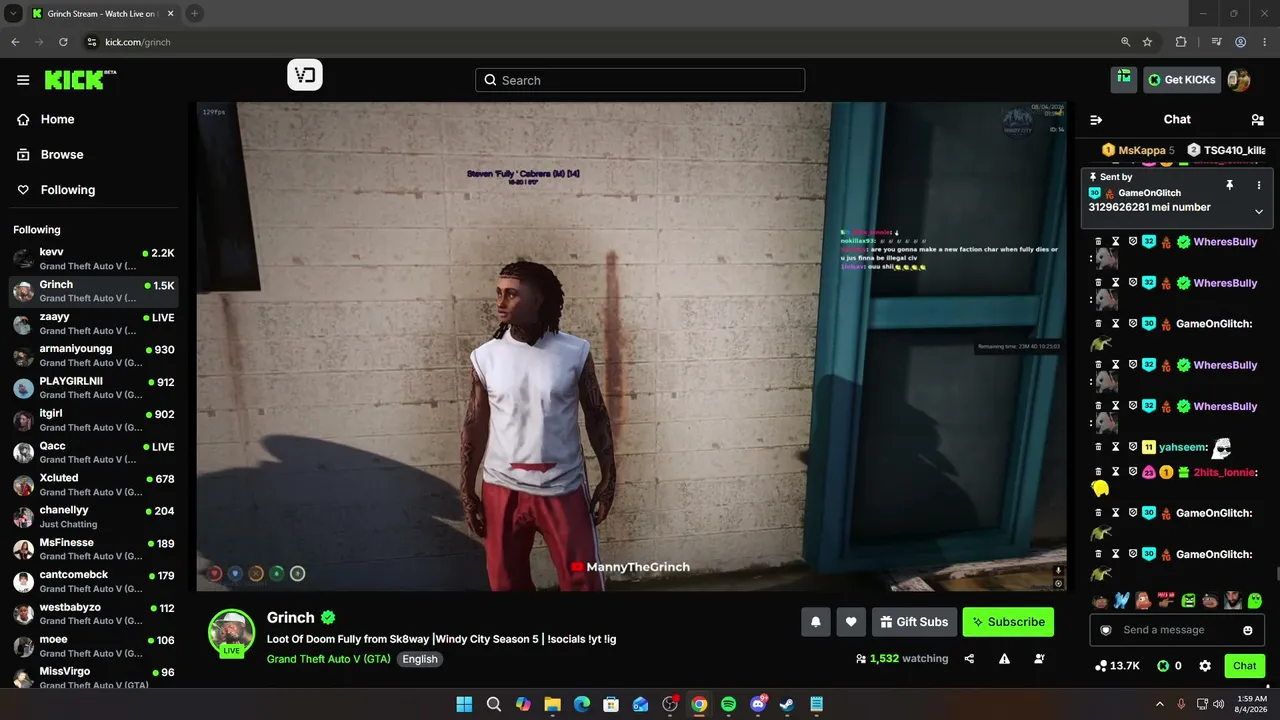Send message with green Chat button
This screenshot has height=720, width=1280.
click(1245, 666)
